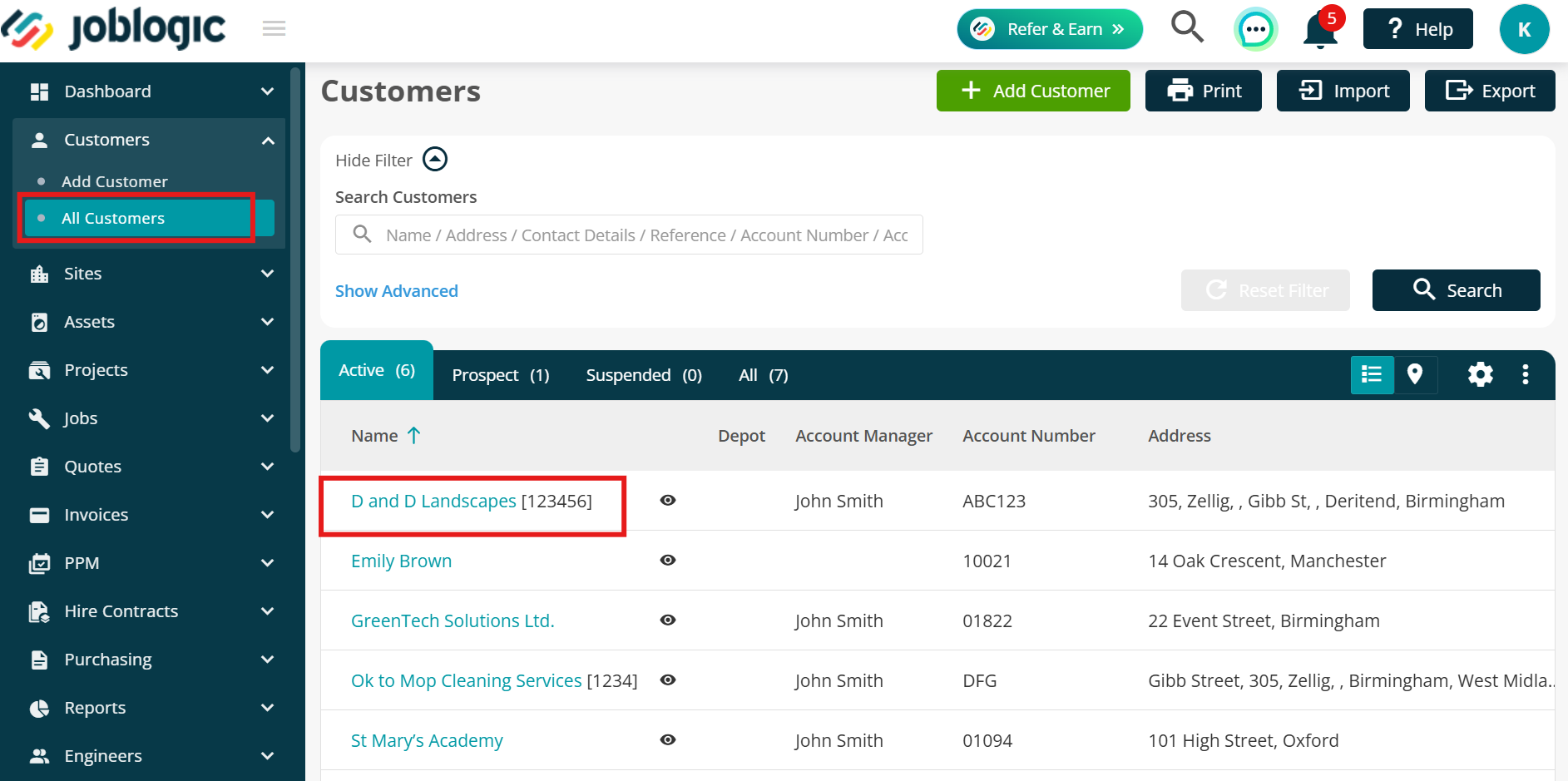Click the Import button

(x=1343, y=91)
